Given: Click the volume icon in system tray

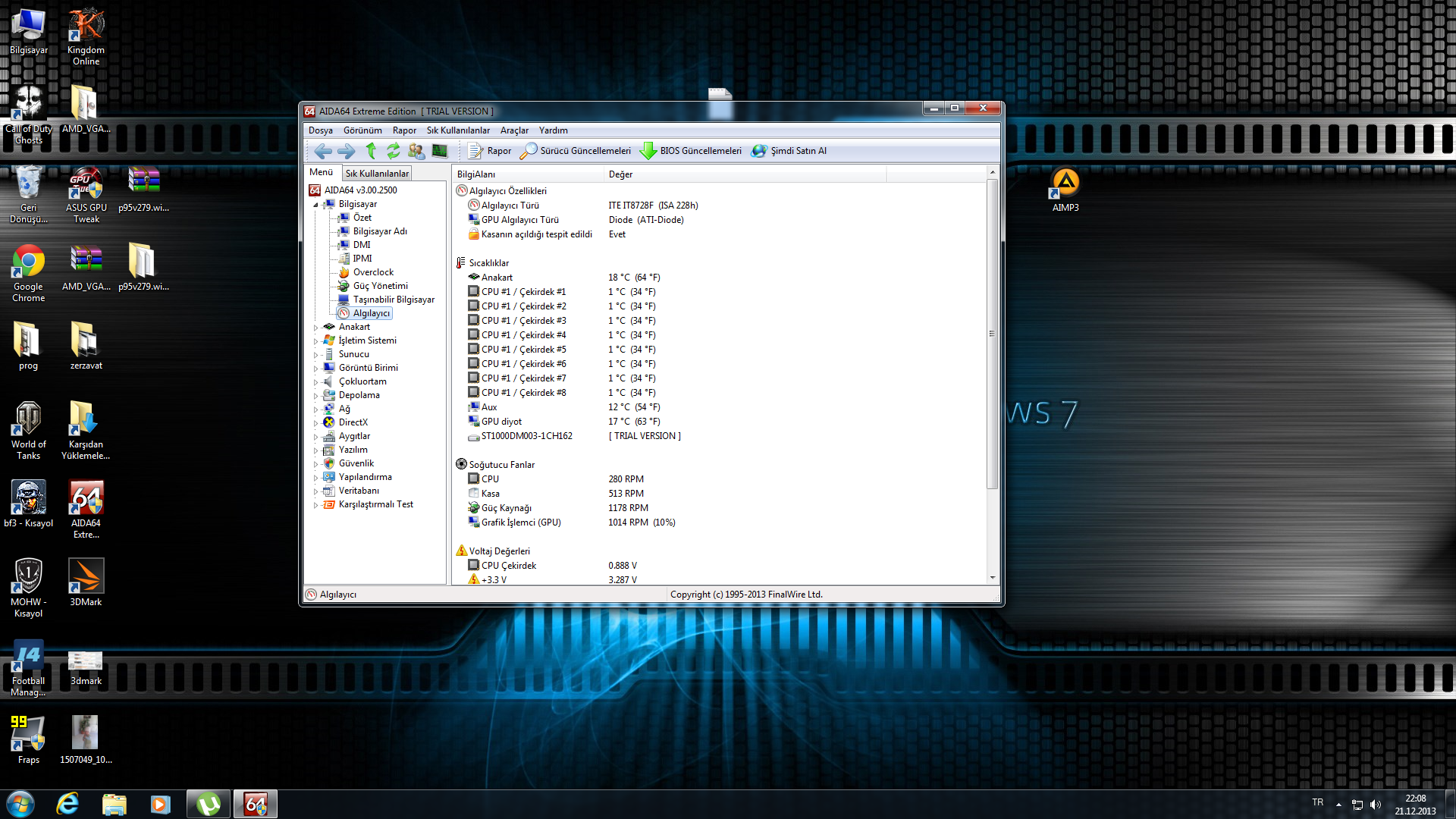Looking at the screenshot, I should tap(1376, 805).
